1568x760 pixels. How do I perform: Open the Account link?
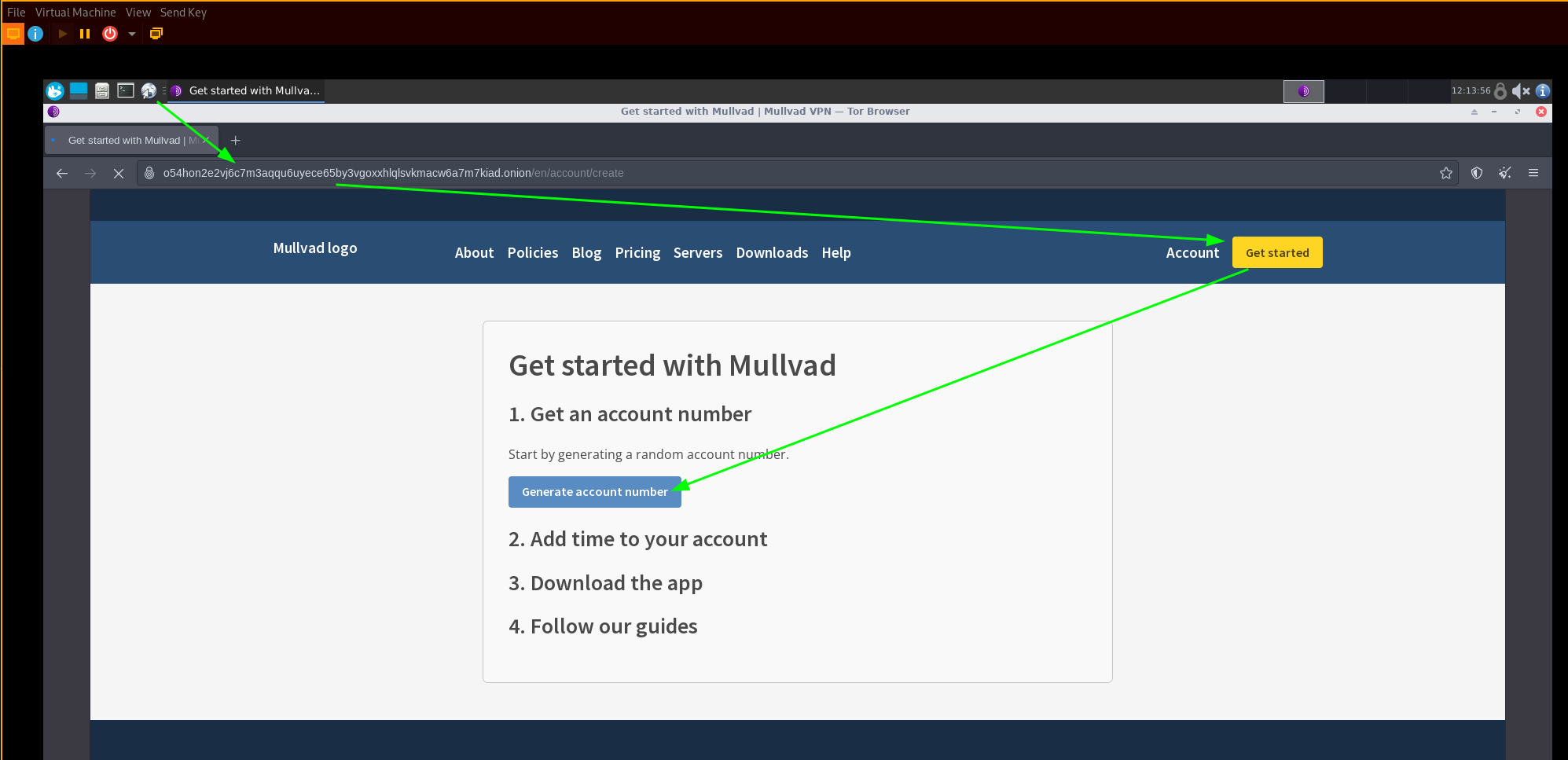click(x=1192, y=253)
